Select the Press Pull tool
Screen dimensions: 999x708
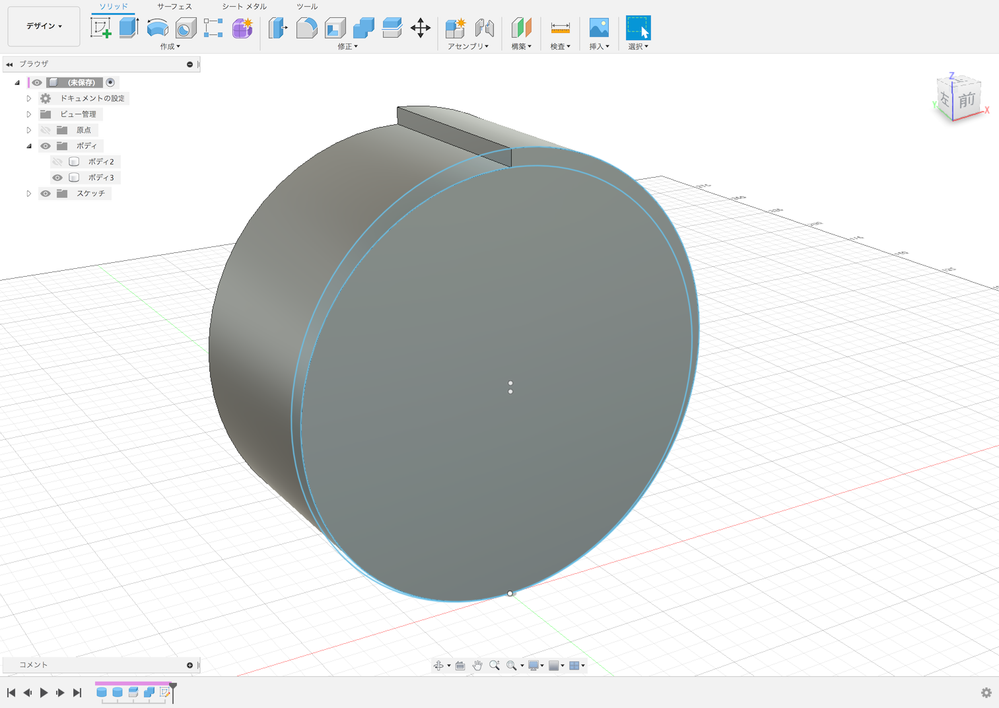tap(277, 28)
